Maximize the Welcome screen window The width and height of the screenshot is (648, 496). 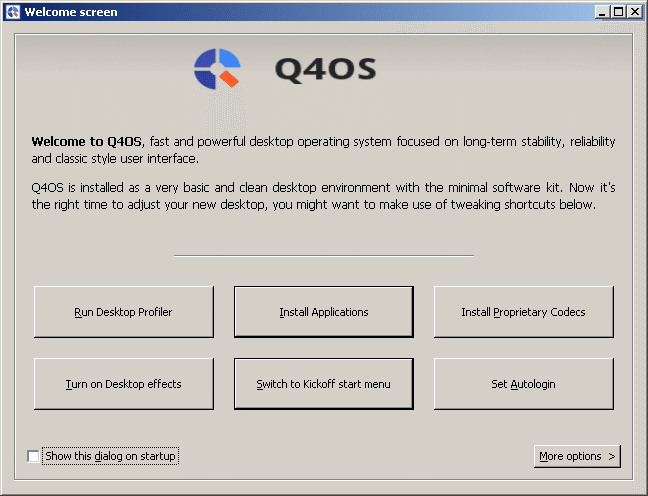tap(618, 12)
